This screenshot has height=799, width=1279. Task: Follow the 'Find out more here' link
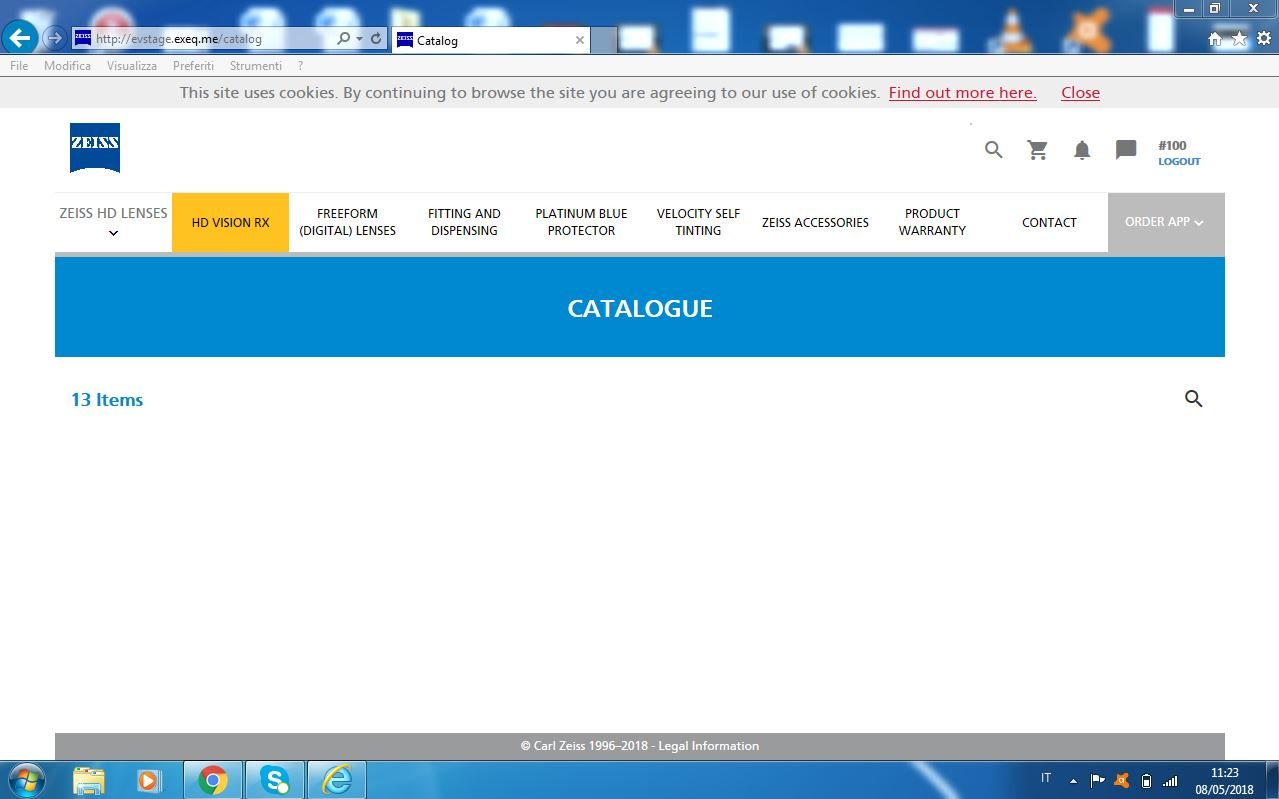tap(962, 93)
